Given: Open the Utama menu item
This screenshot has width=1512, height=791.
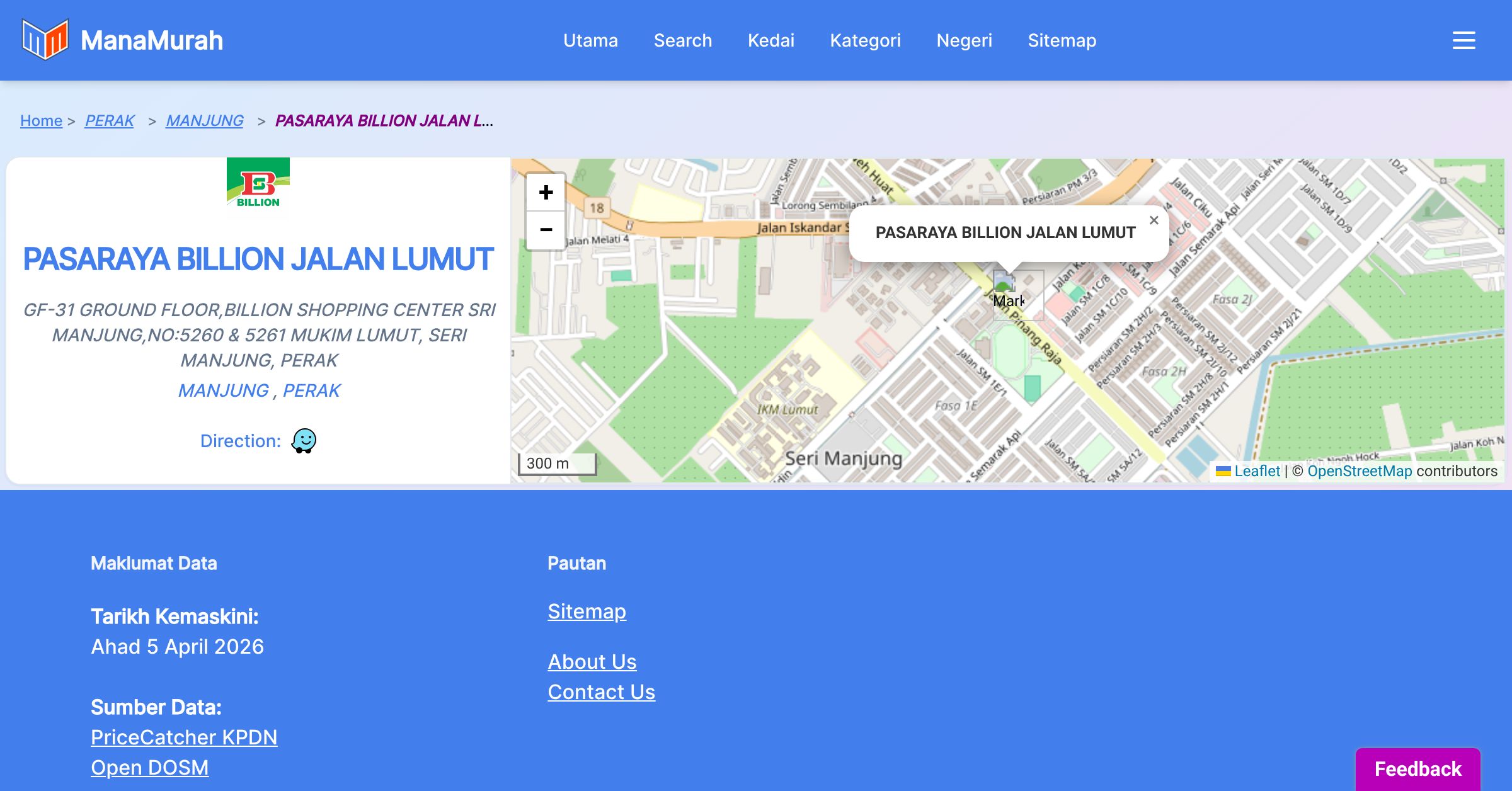Looking at the screenshot, I should pos(590,40).
